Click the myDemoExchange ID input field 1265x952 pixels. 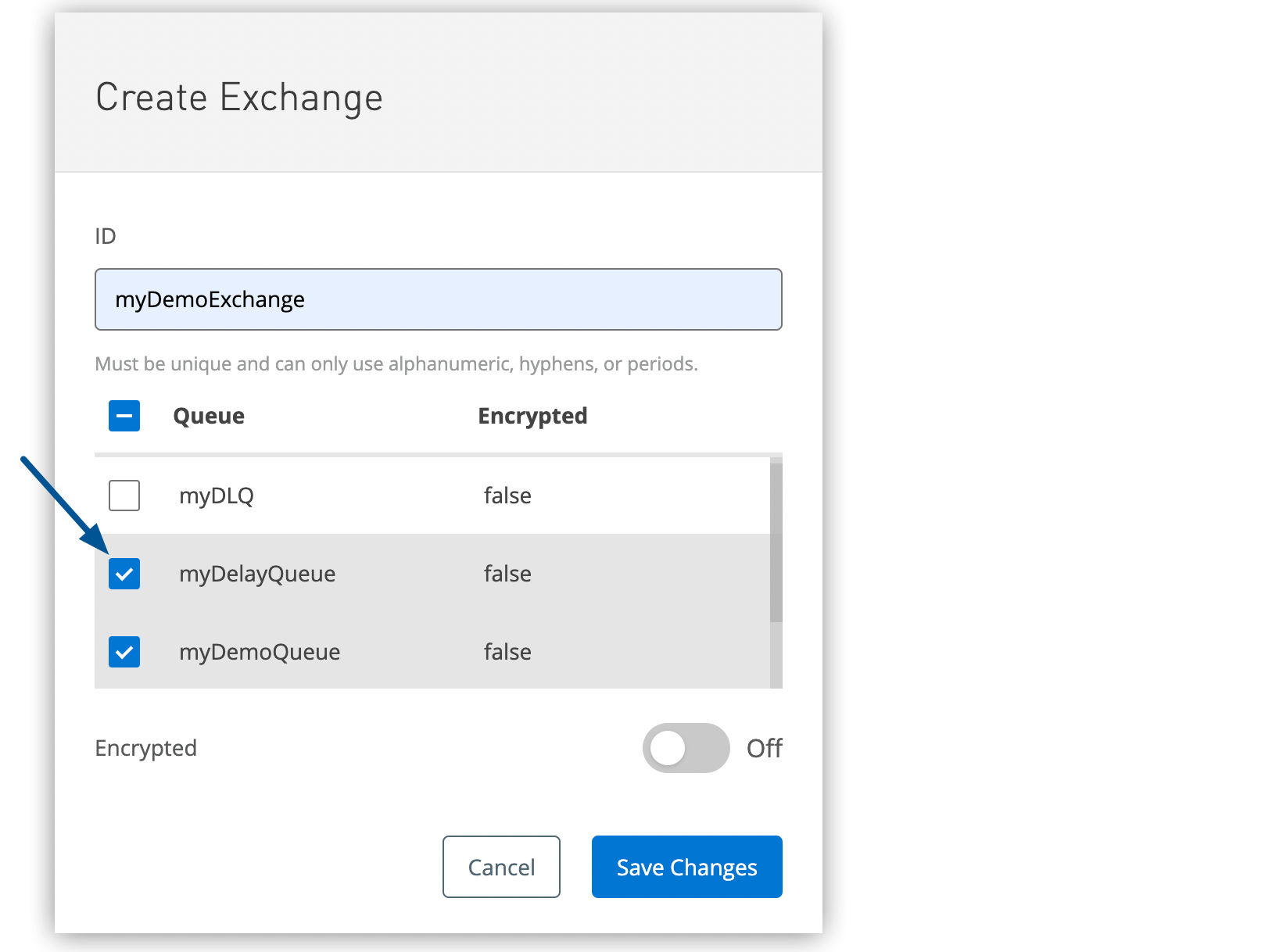(x=438, y=299)
